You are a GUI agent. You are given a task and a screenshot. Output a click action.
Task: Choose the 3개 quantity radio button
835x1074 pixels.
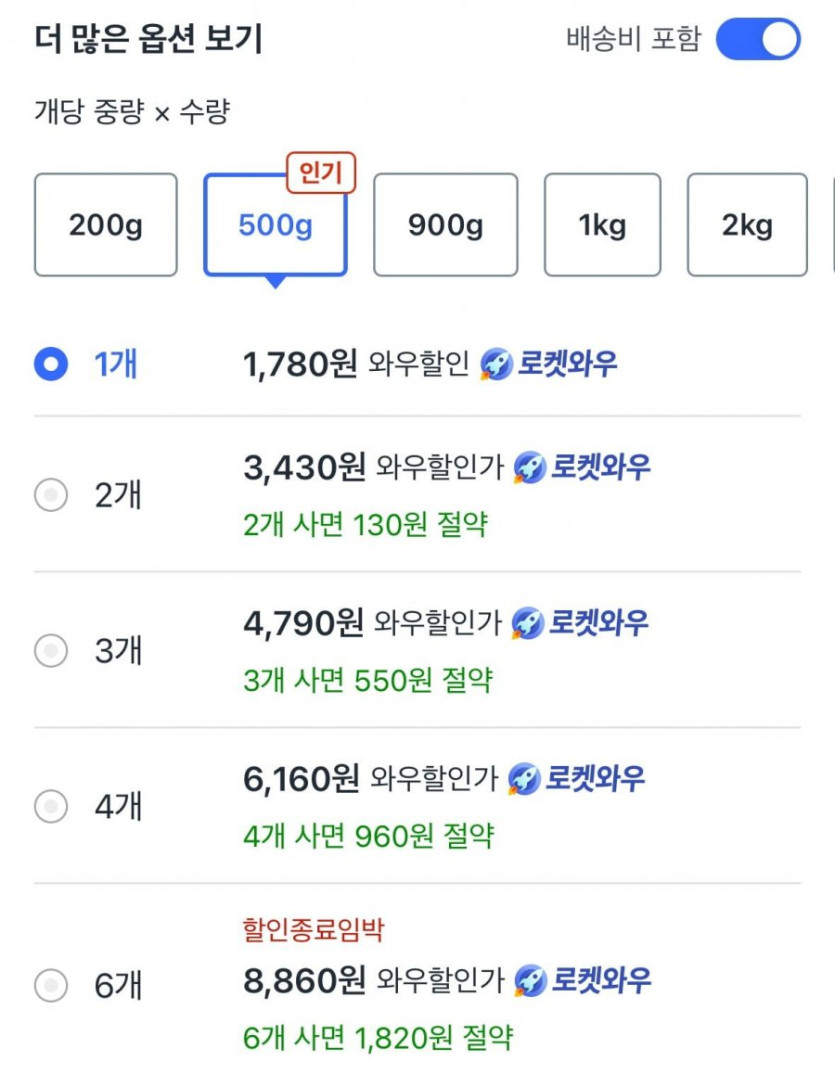[50, 651]
